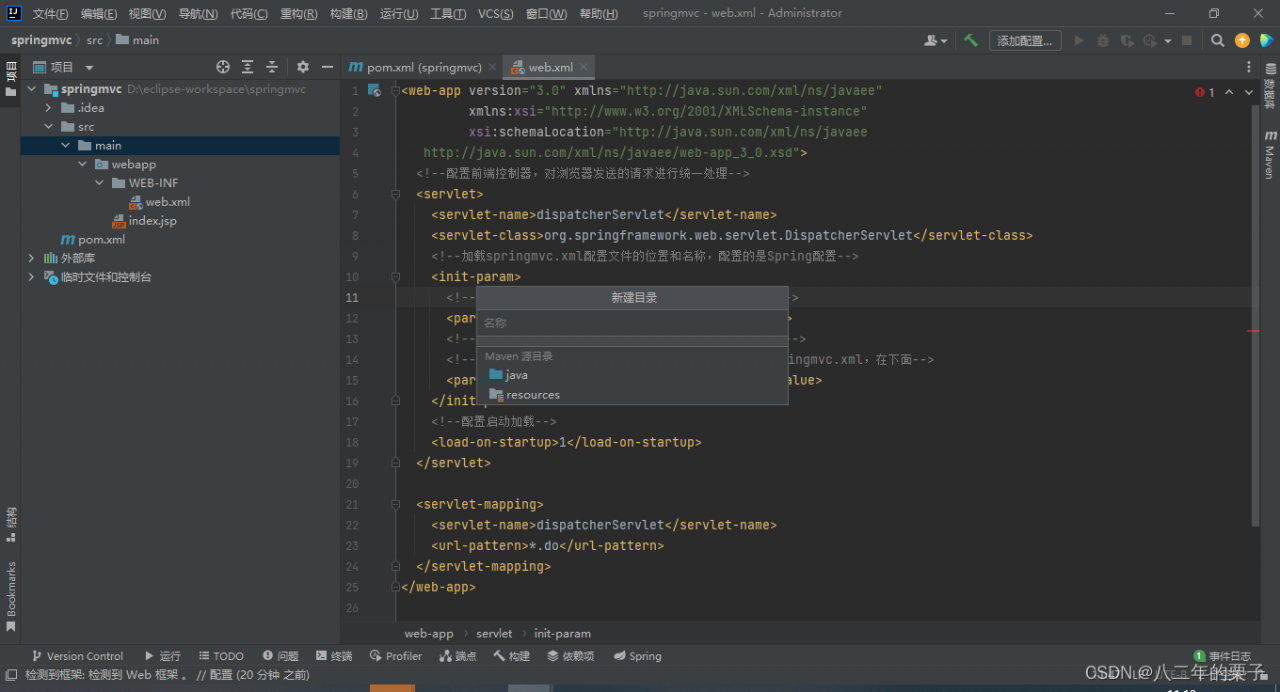
Task: Select java in Maven source directory list
Action: tap(516, 375)
